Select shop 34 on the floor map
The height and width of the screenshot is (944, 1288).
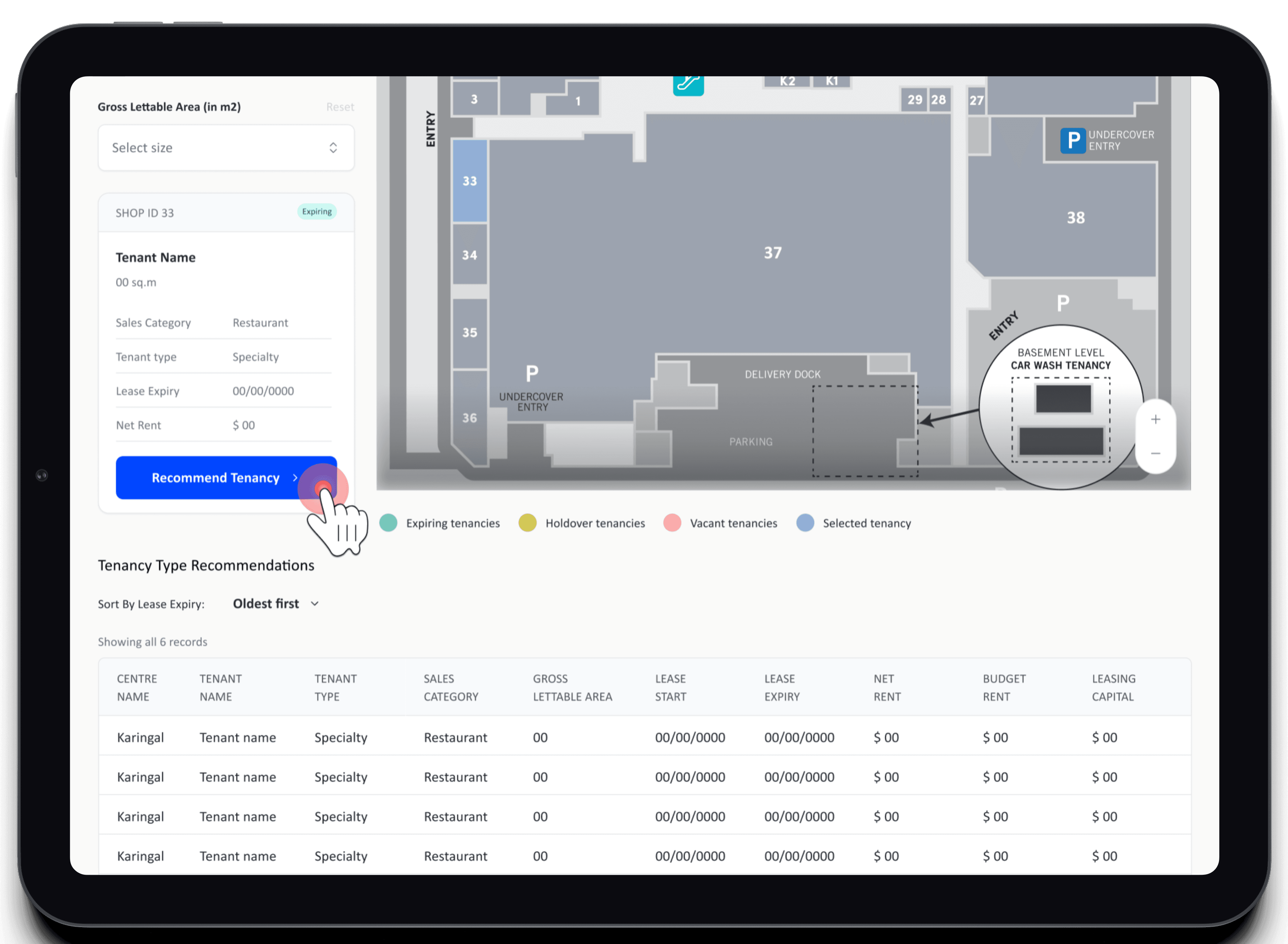click(470, 255)
